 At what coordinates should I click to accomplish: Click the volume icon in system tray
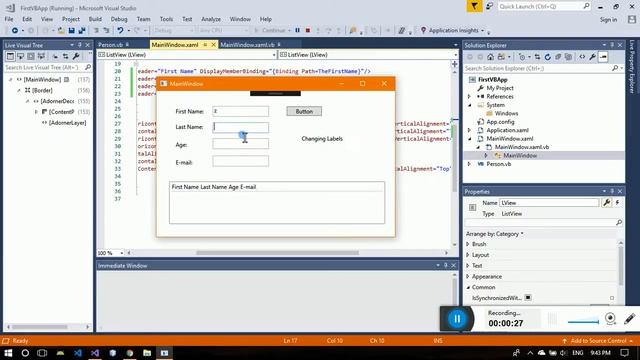[564, 353]
